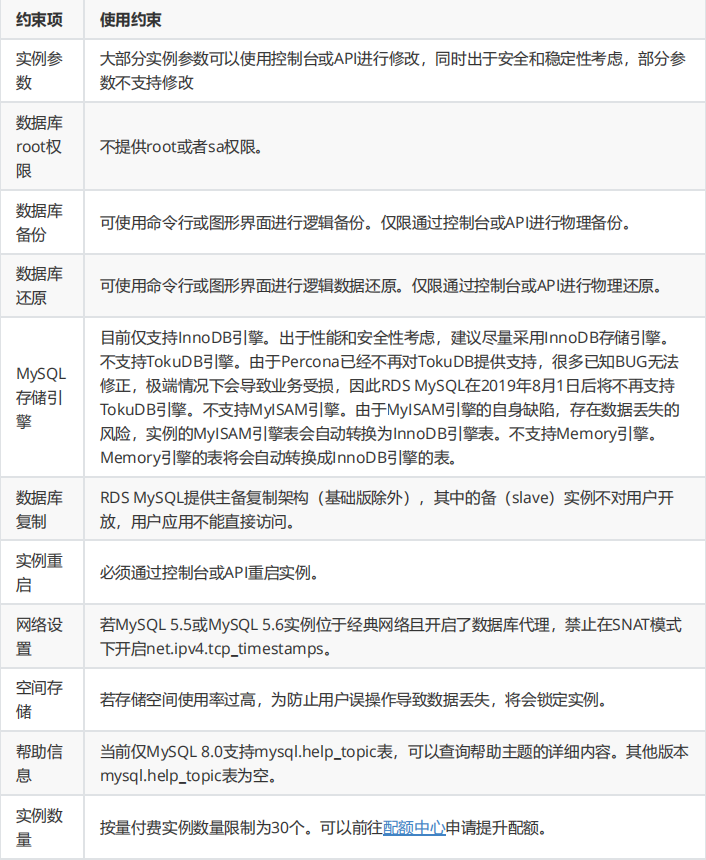This screenshot has width=706, height=860.
Task: Click the 逻辑数据还原 constraint description
Action: pos(381,286)
